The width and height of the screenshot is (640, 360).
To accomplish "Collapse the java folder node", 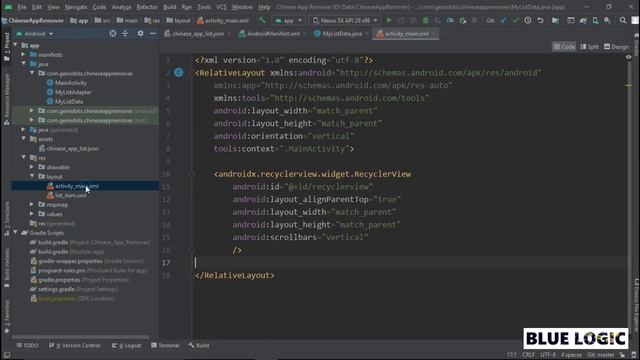I will (23, 64).
